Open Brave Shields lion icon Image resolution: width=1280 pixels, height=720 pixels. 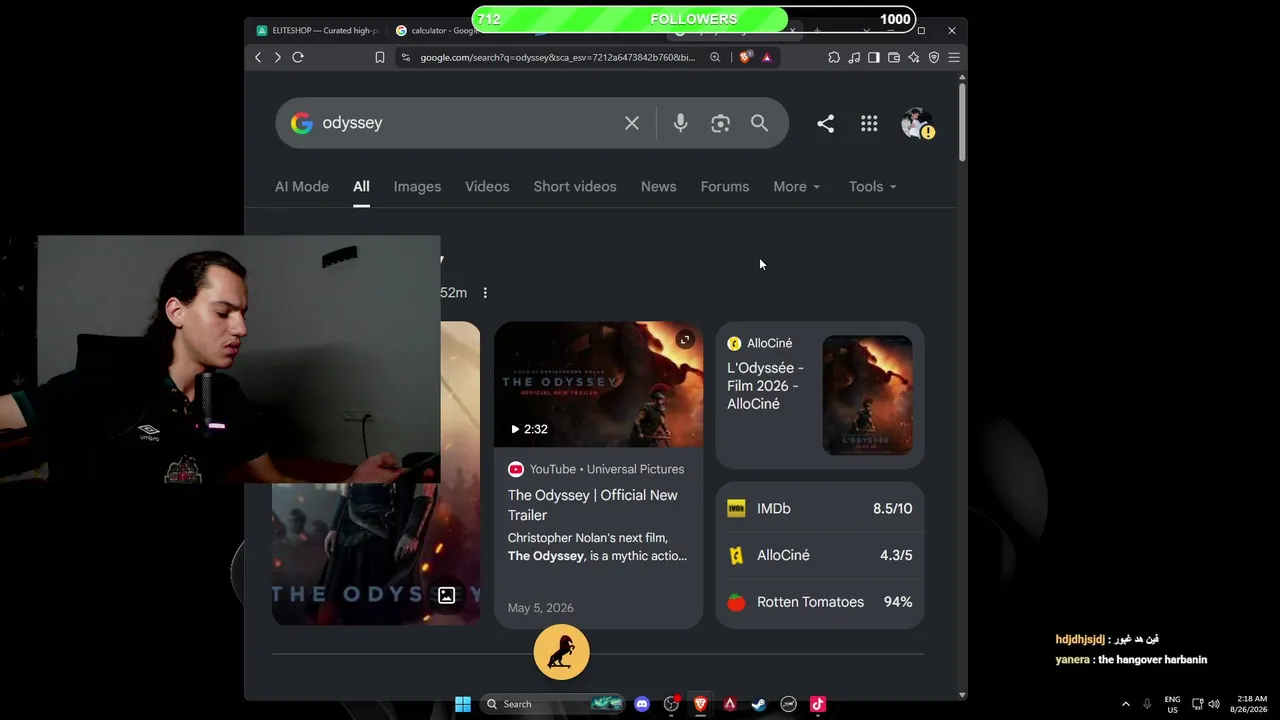[x=745, y=58]
